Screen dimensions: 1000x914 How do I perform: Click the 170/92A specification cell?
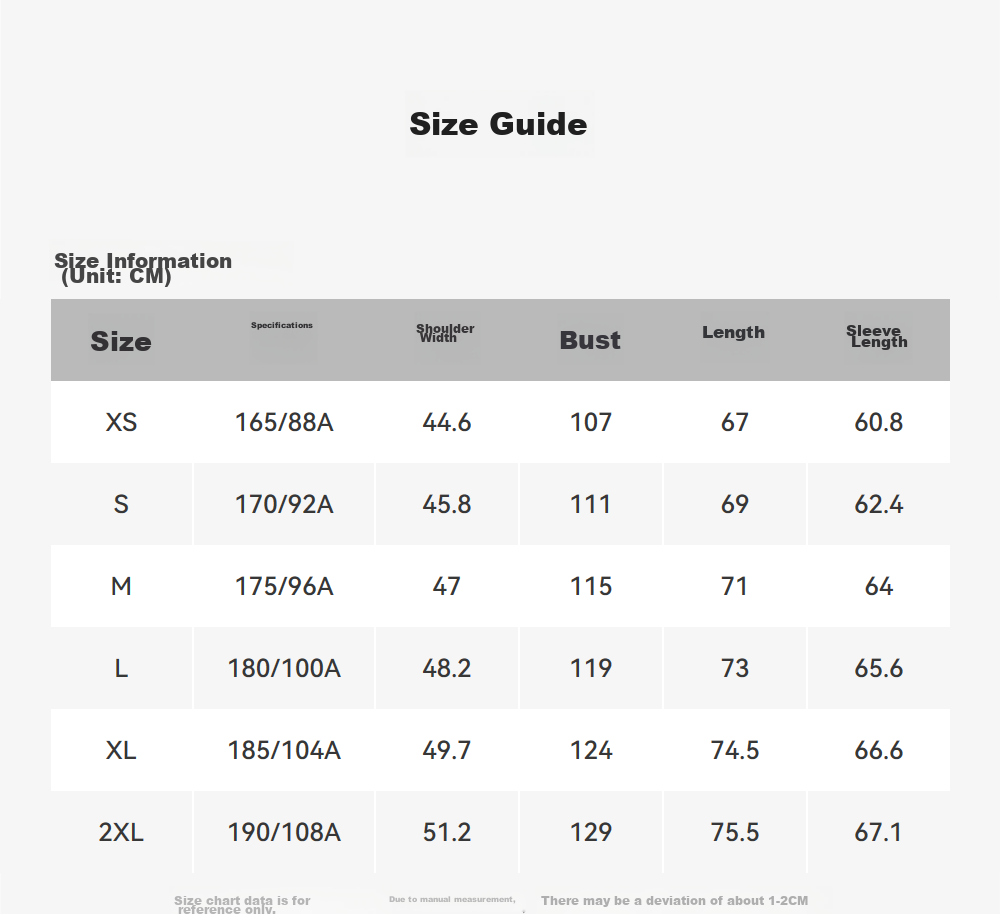[x=284, y=505]
